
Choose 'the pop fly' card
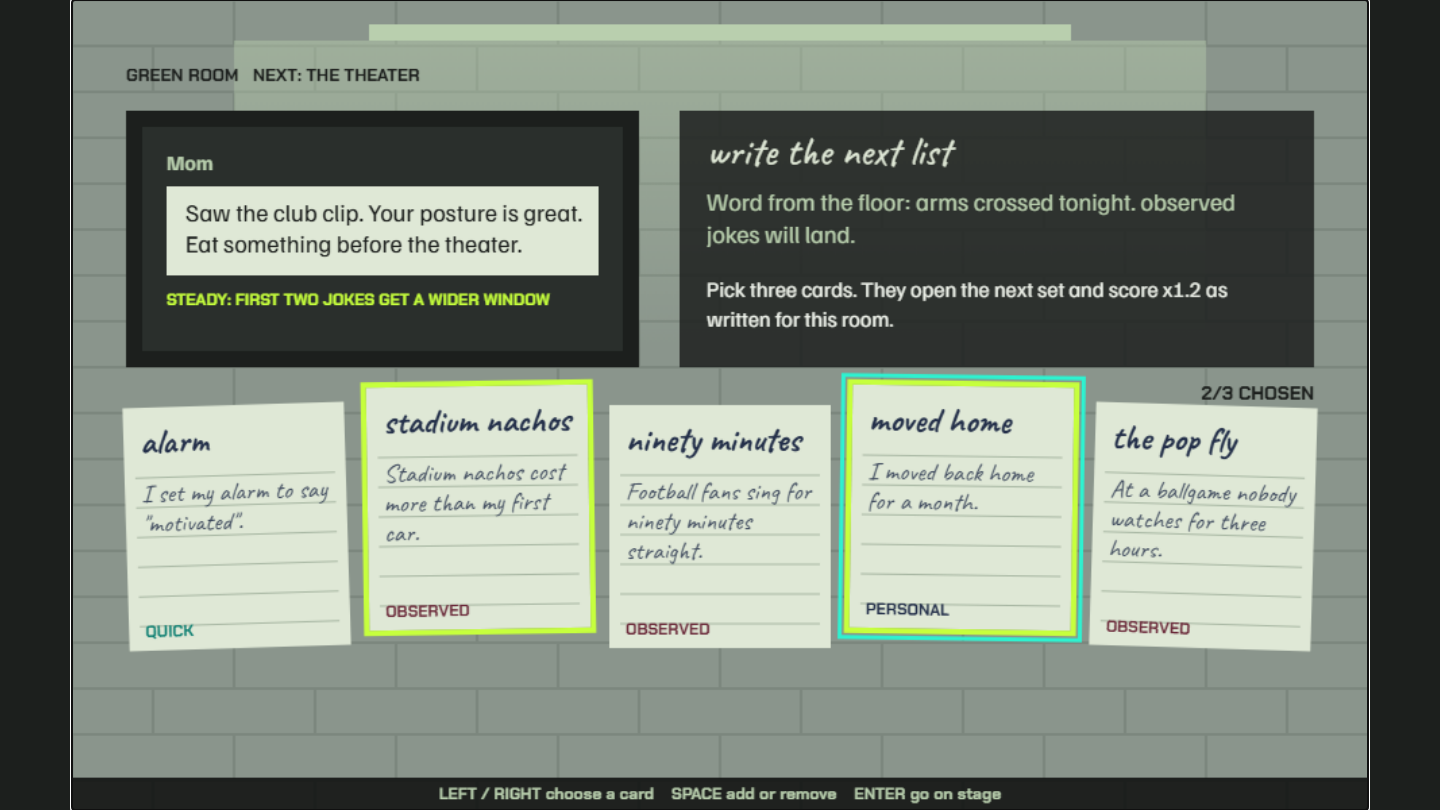tap(1203, 526)
